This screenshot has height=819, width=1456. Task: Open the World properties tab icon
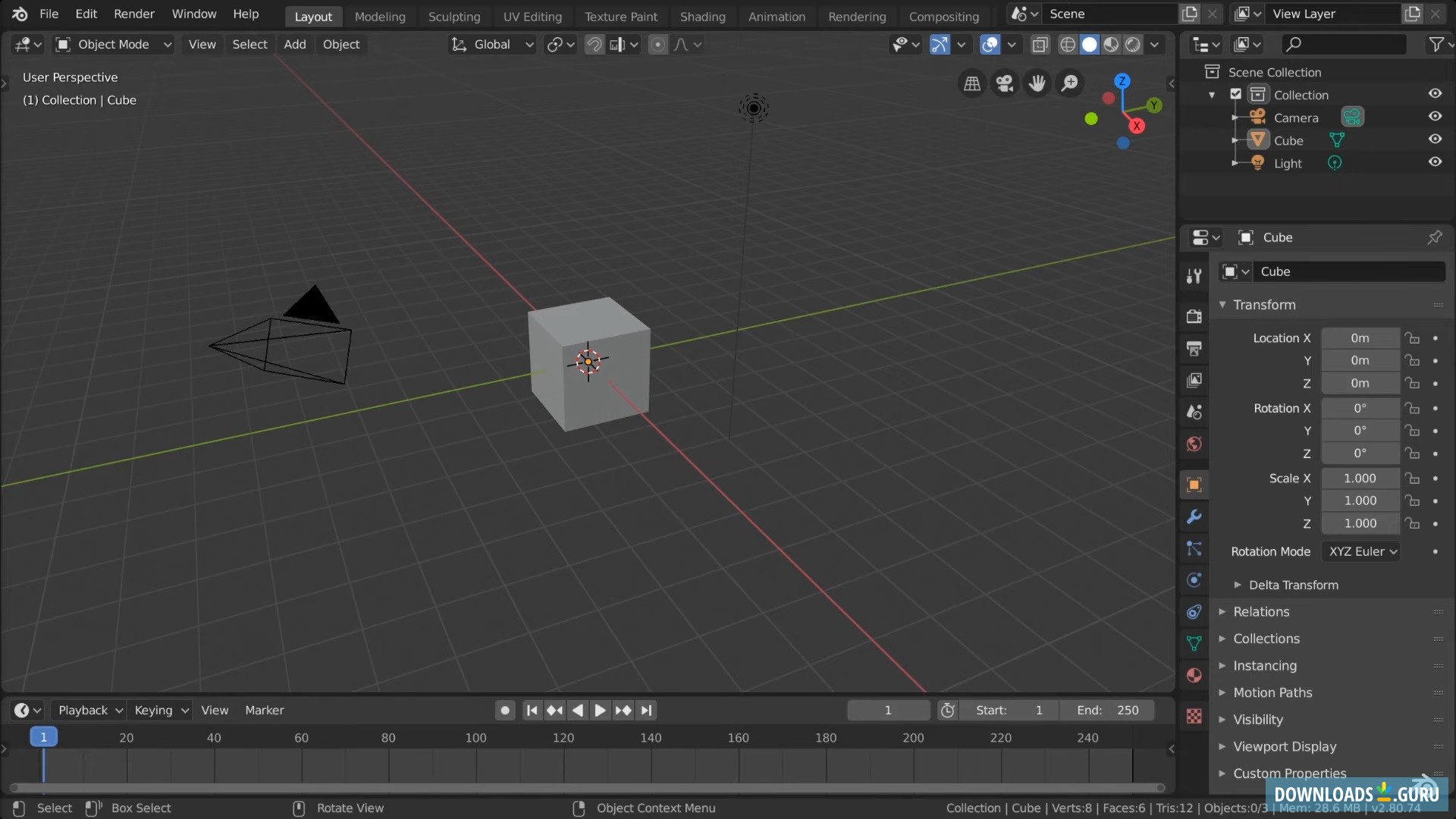pos(1194,444)
